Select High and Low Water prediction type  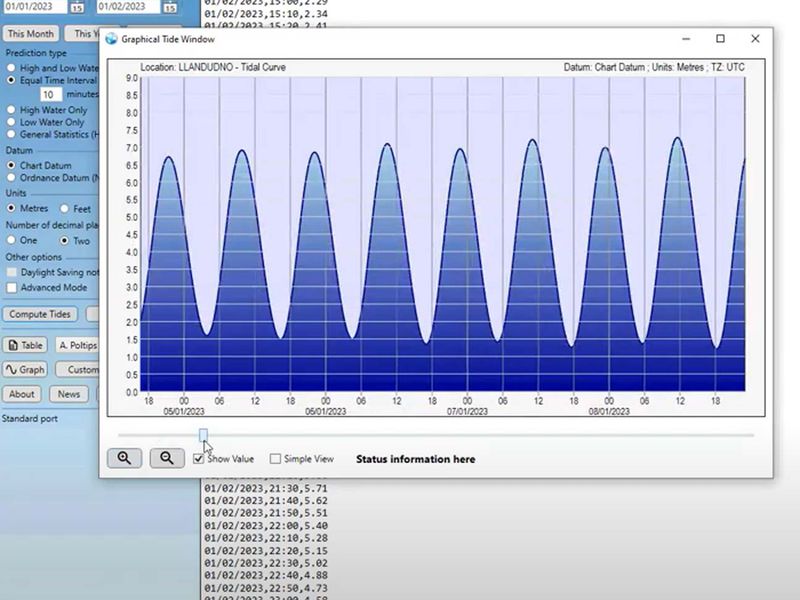tap(11, 68)
